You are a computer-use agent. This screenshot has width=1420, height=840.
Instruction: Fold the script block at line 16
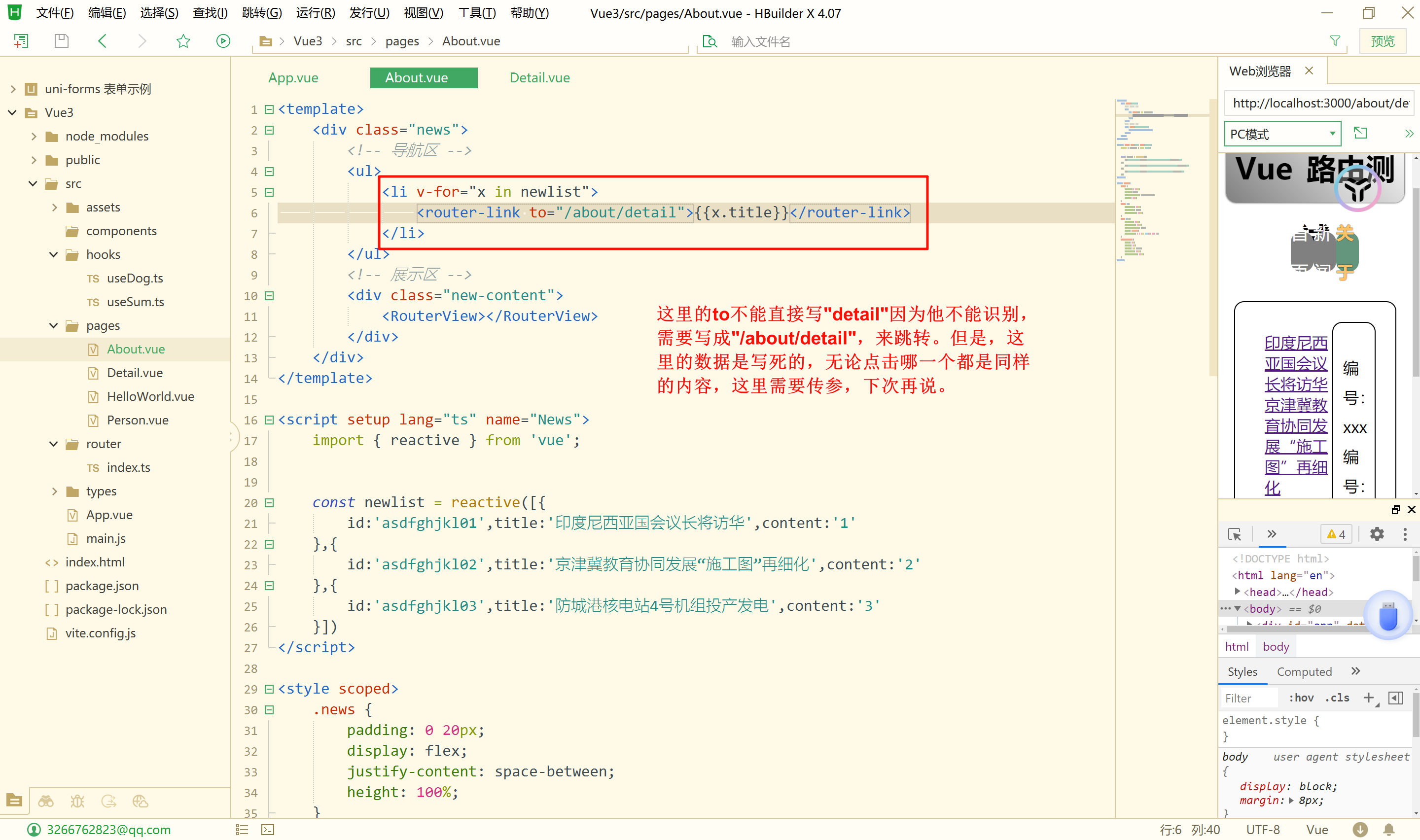[x=269, y=420]
